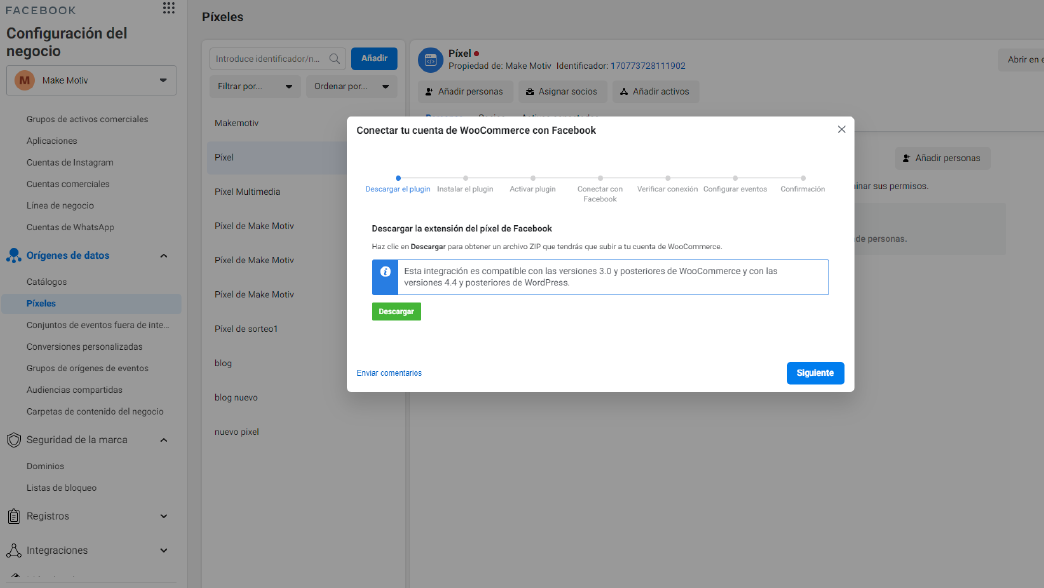
Task: Open the Filtrar por dropdown
Action: [255, 87]
